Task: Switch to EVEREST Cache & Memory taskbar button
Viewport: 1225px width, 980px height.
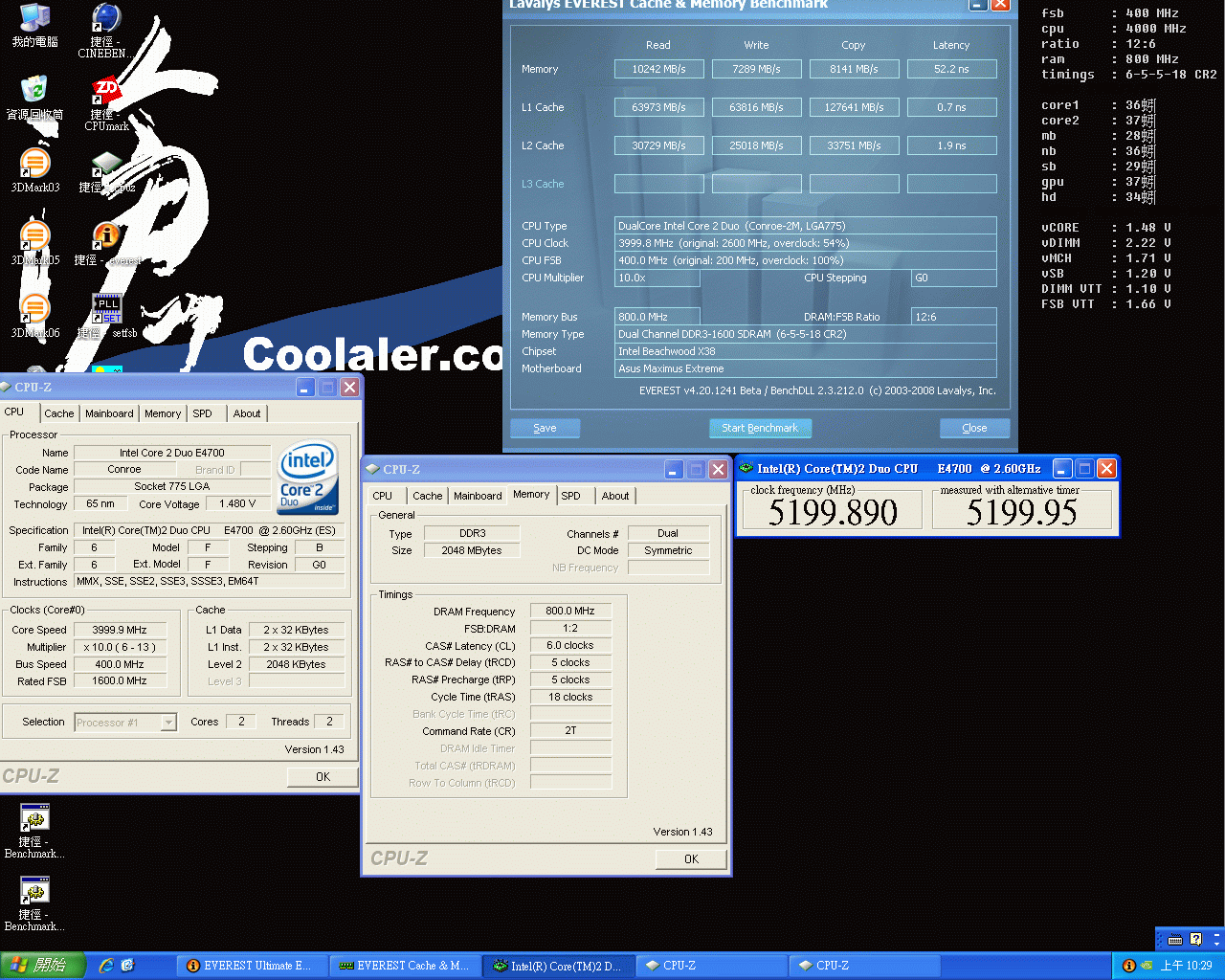Action: [x=405, y=966]
